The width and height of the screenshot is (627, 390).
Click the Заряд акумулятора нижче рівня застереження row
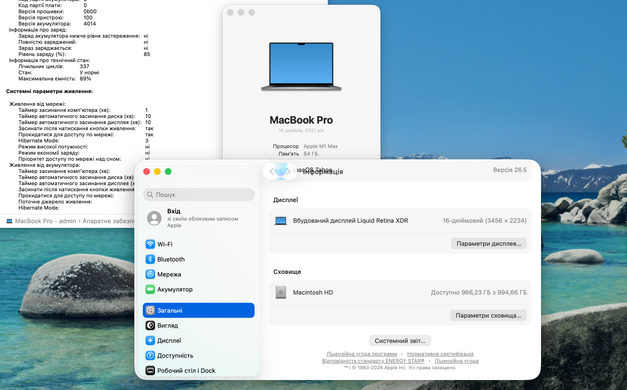(83, 36)
